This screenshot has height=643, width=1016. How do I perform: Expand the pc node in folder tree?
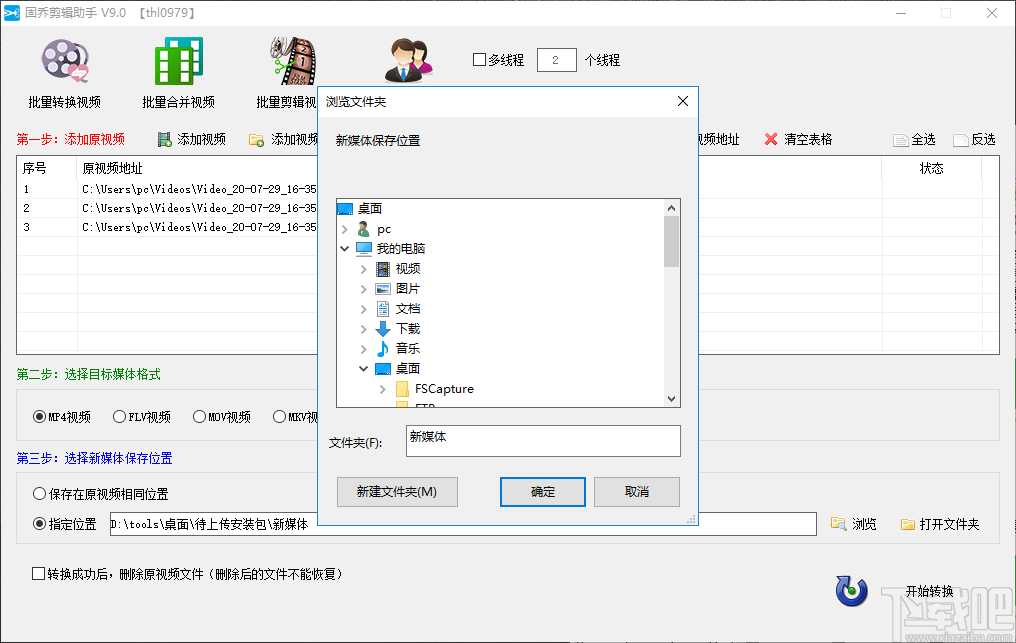[x=345, y=229]
